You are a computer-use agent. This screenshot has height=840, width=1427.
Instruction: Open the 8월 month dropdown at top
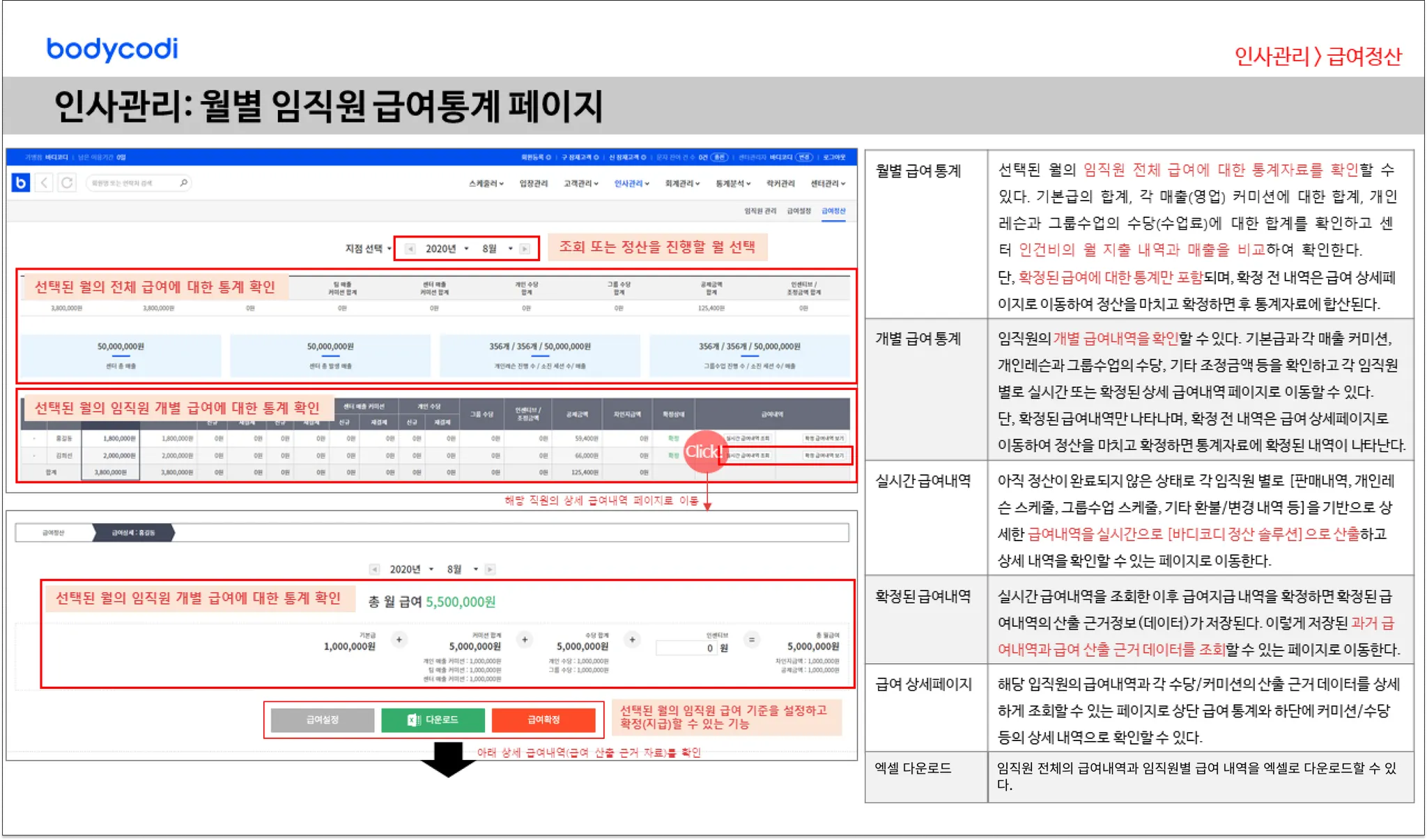pos(497,249)
